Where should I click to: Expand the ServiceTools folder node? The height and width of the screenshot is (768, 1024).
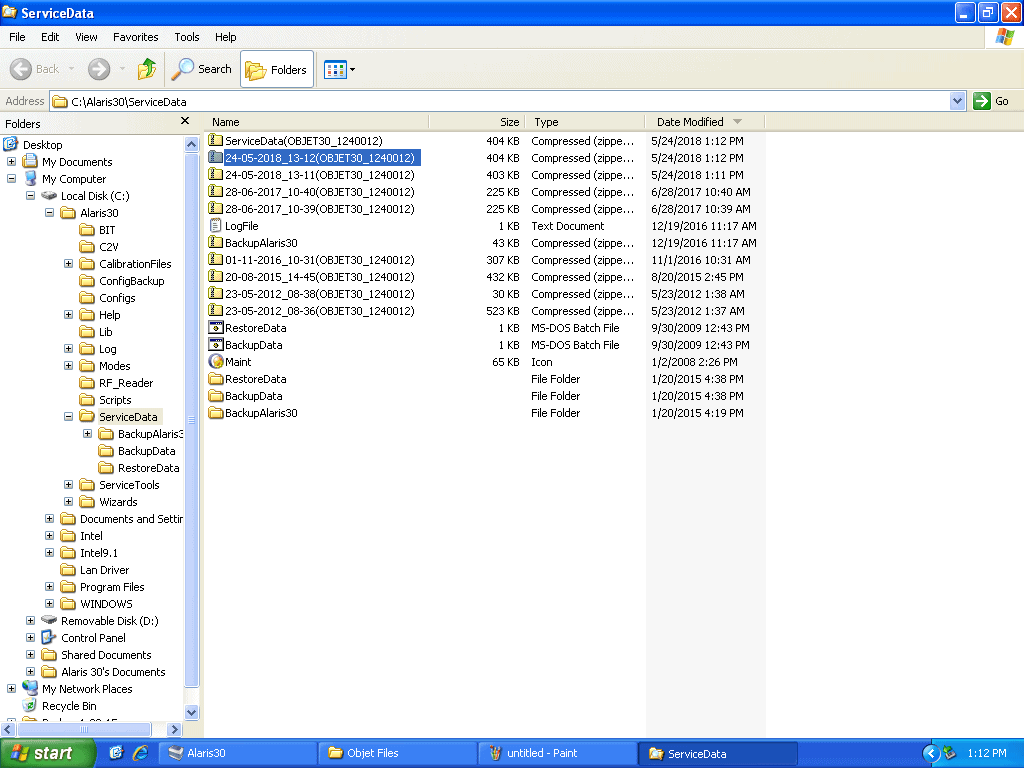pos(68,484)
